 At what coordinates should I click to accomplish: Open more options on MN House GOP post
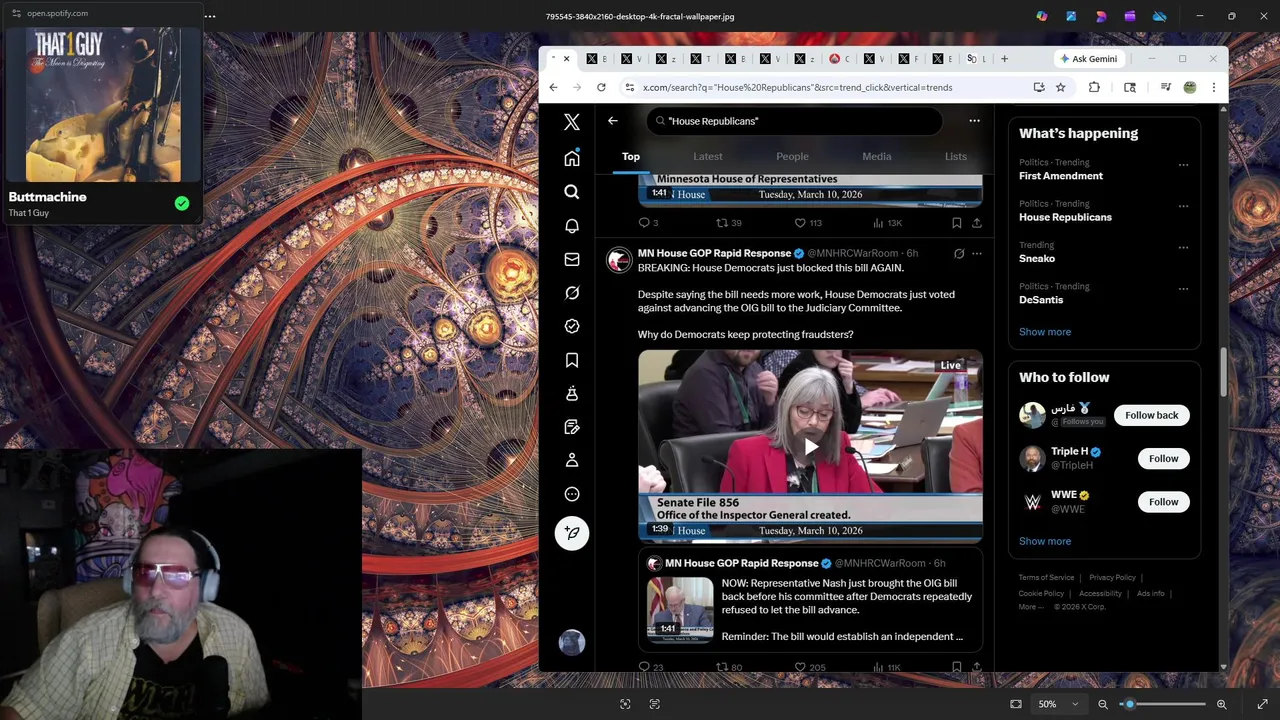tap(977, 254)
